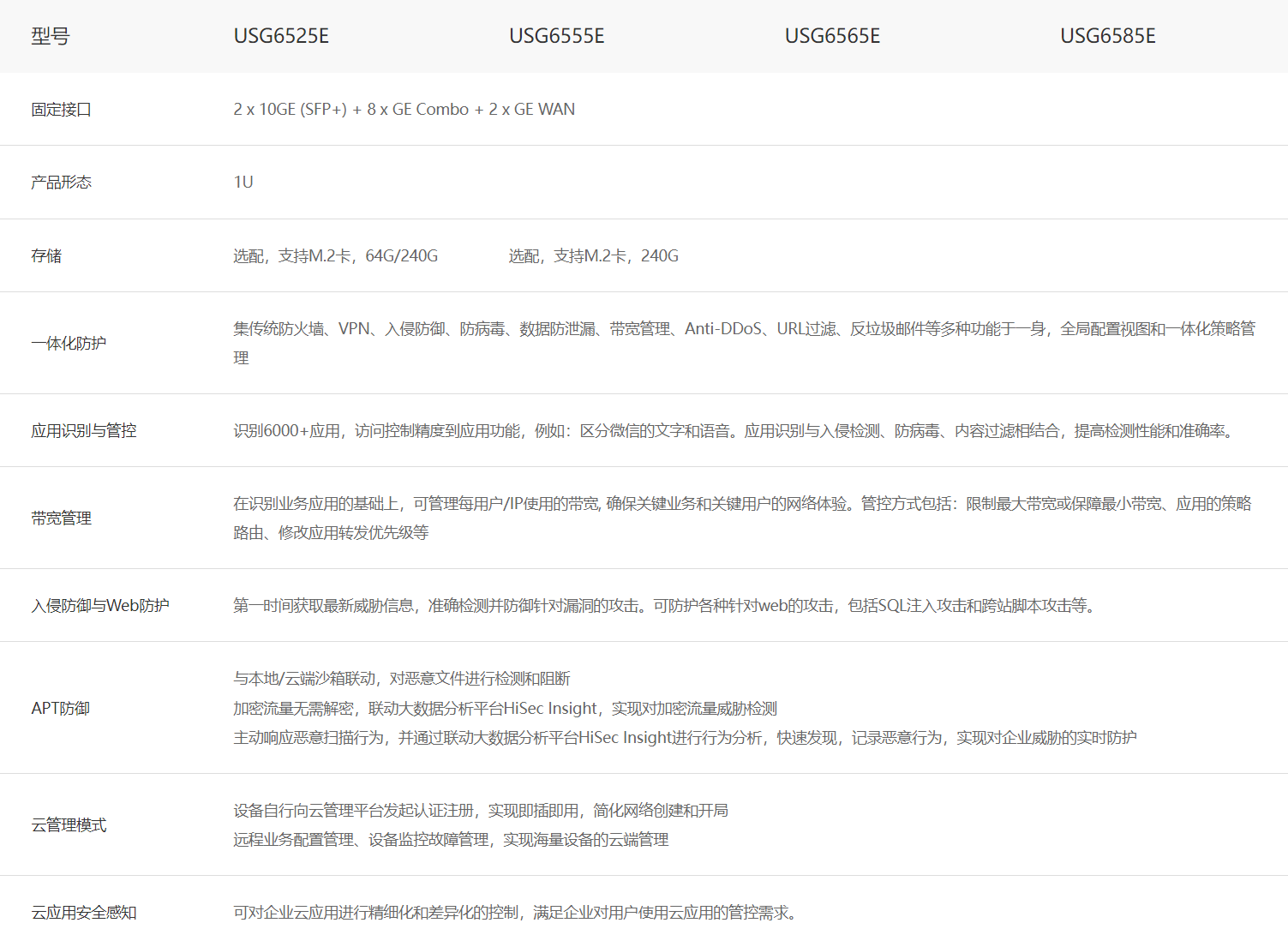
Task: Click the 存储 row label
Action: pos(46,256)
